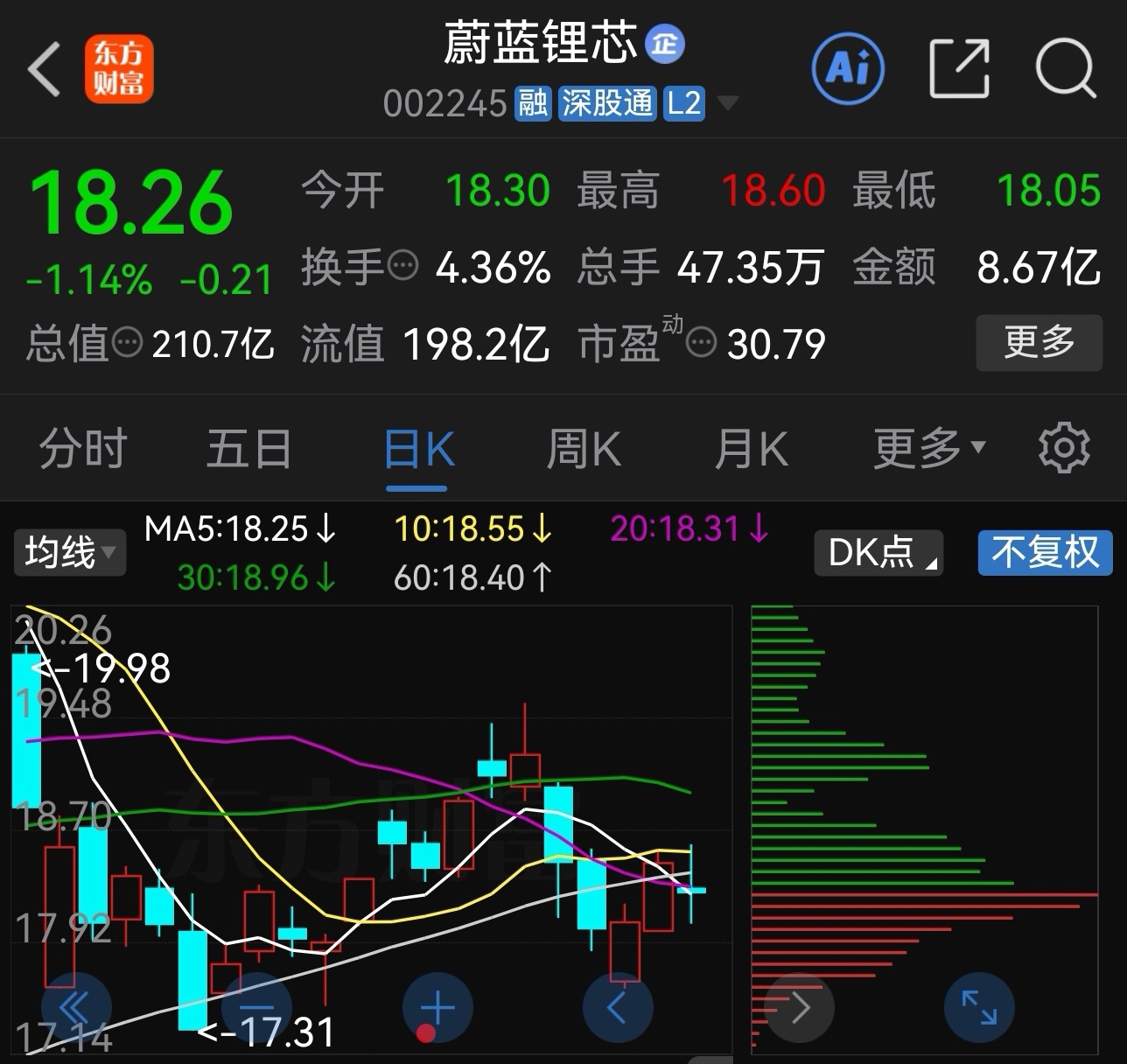Switch to the 五日 tab
Screen dimensions: 1127x1064
pos(248,448)
